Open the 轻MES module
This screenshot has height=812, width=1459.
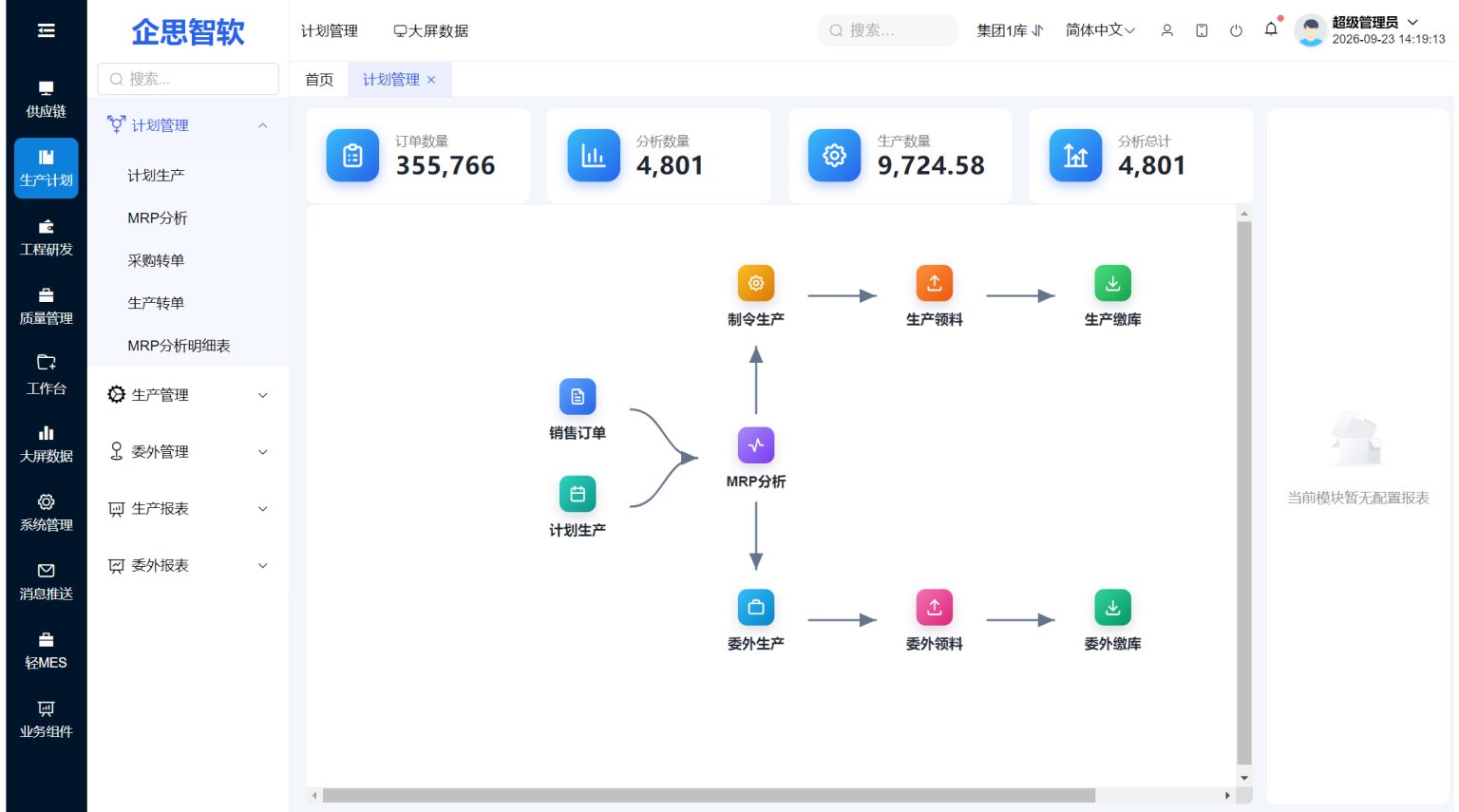tap(46, 651)
